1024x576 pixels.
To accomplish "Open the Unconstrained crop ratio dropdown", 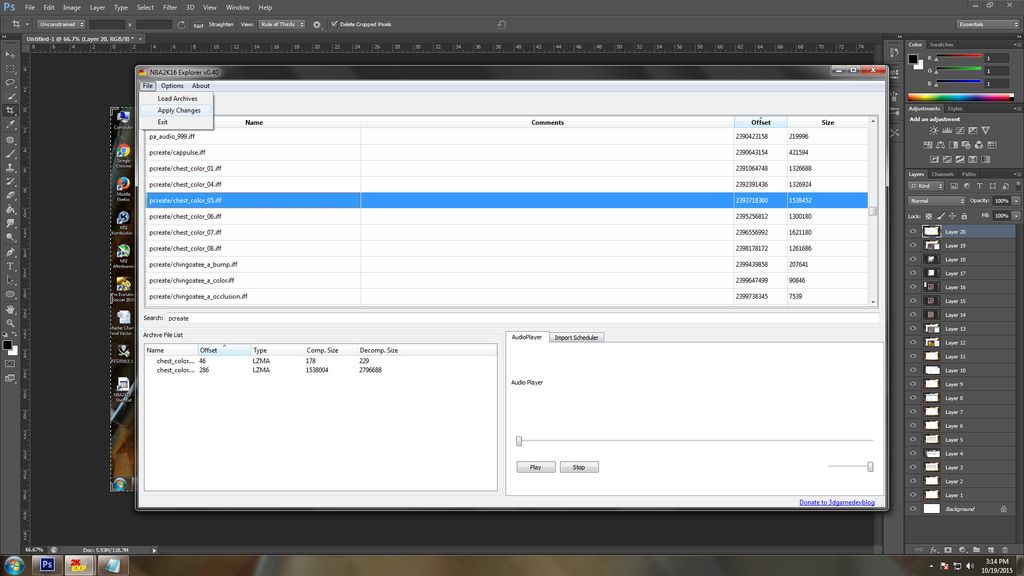I will click(61, 24).
